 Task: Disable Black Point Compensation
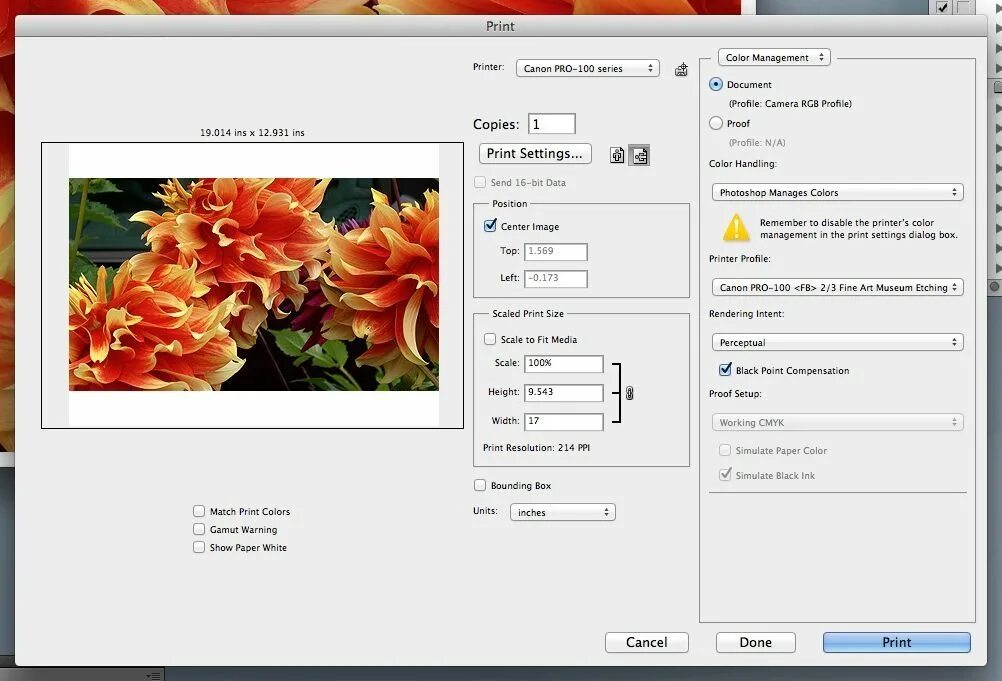coord(725,370)
